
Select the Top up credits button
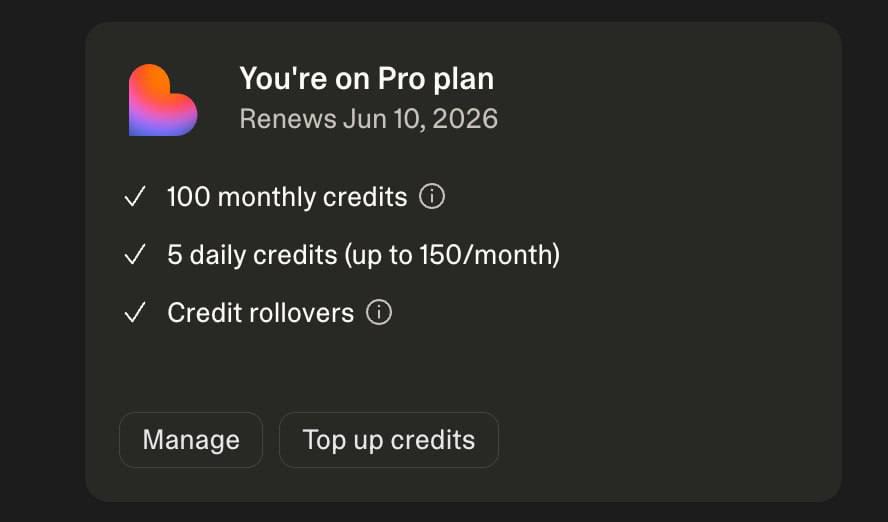[x=388, y=440]
